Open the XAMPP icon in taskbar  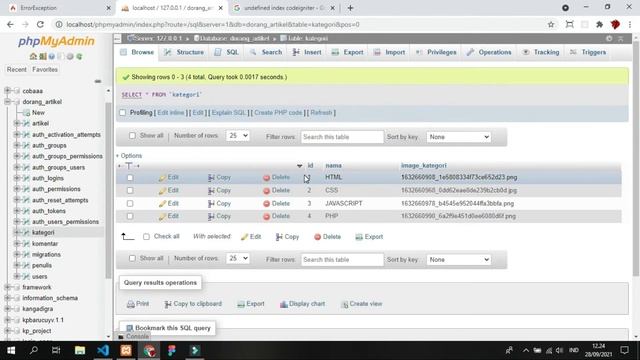point(126,350)
